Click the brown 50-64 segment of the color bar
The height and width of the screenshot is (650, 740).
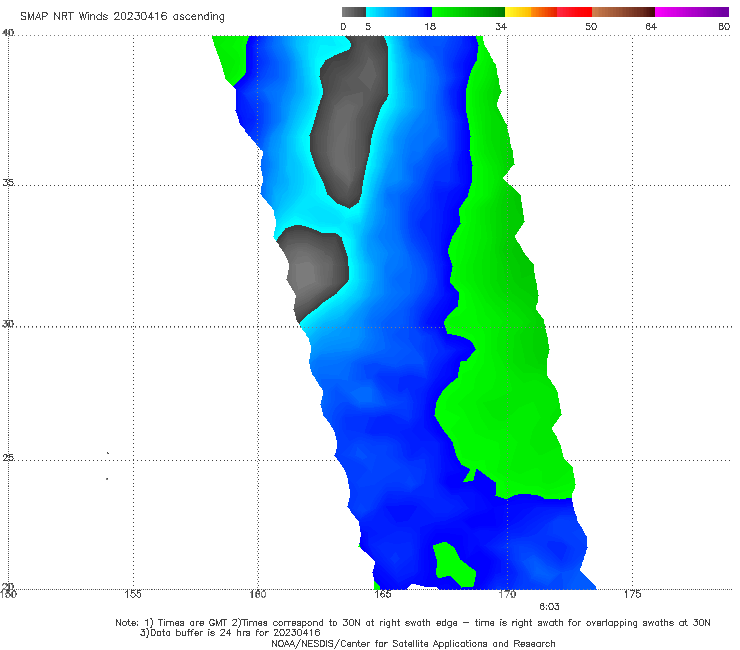tap(623, 12)
